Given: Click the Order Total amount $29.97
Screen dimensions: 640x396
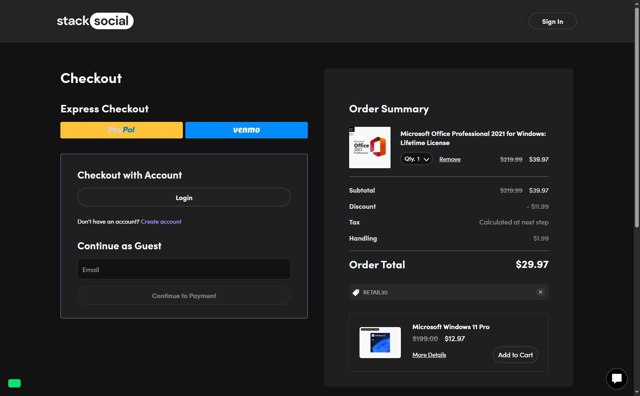Looking at the screenshot, I should (532, 265).
